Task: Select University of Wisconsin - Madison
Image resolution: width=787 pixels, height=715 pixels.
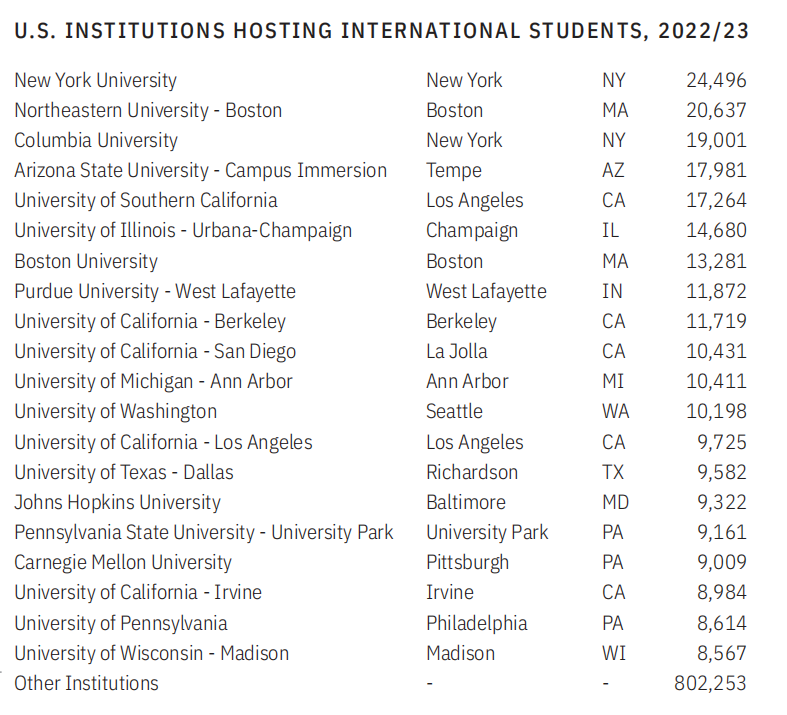Action: coord(152,654)
